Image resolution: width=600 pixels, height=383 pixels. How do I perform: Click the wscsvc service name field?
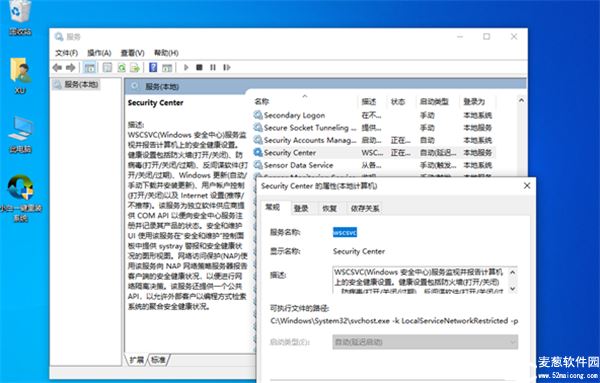pos(345,232)
